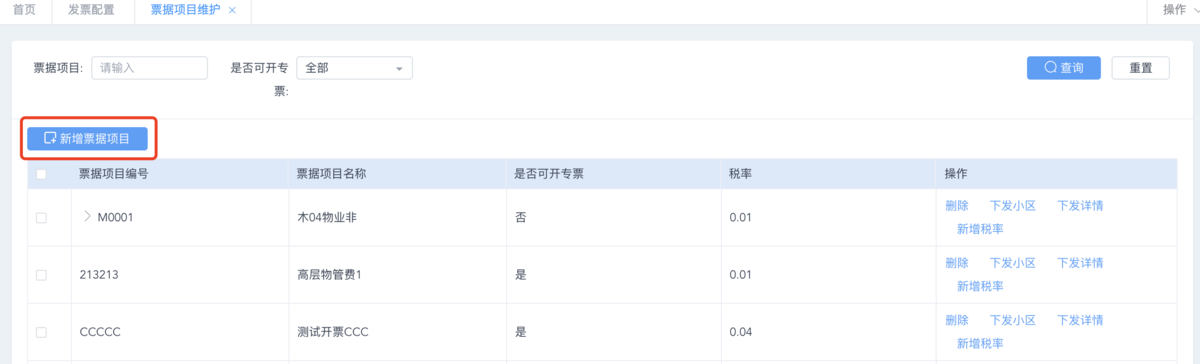
Task: Click 删除 for the M0001 row
Action: click(x=957, y=206)
